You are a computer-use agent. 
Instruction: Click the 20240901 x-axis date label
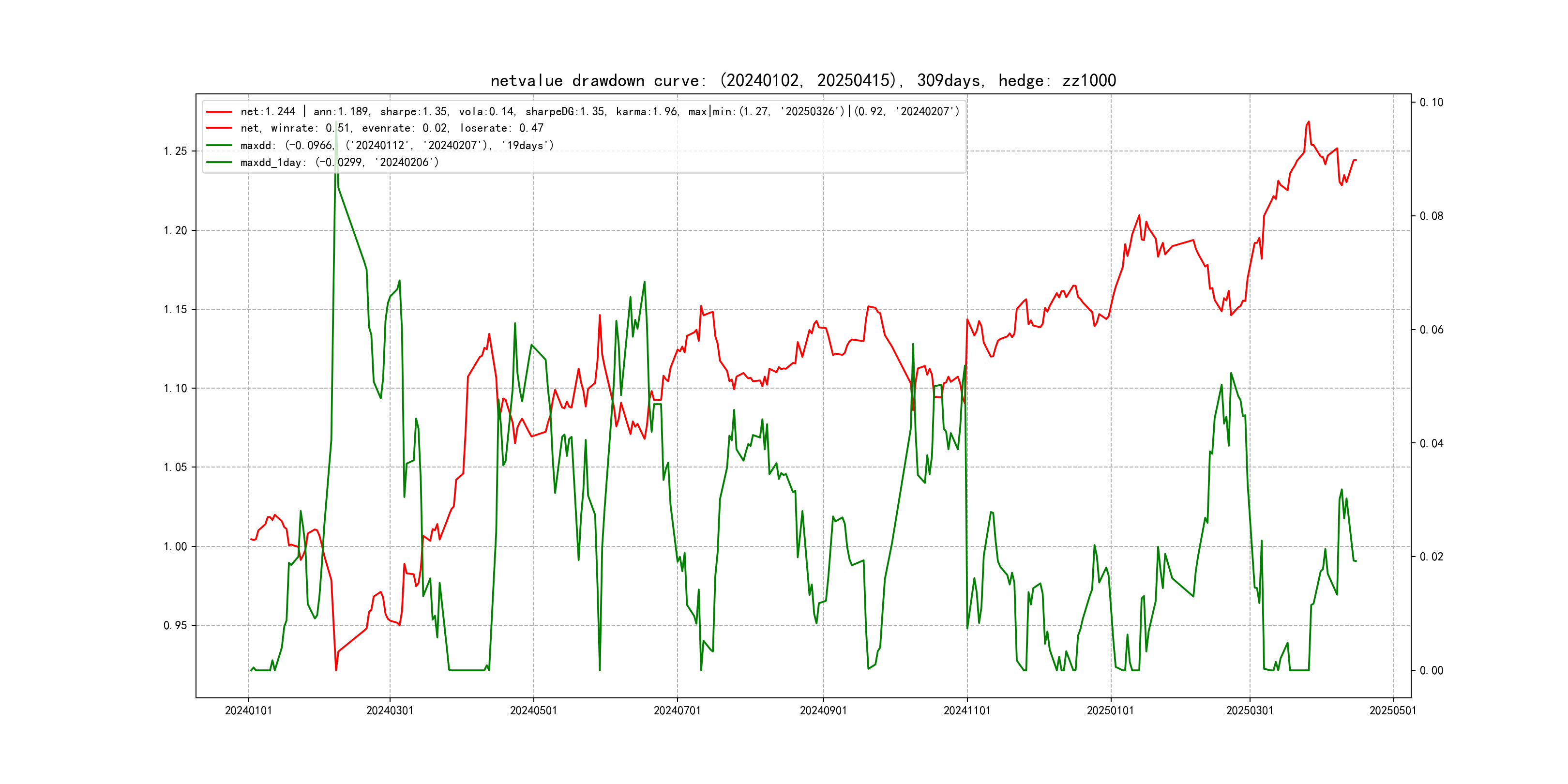pos(823,710)
